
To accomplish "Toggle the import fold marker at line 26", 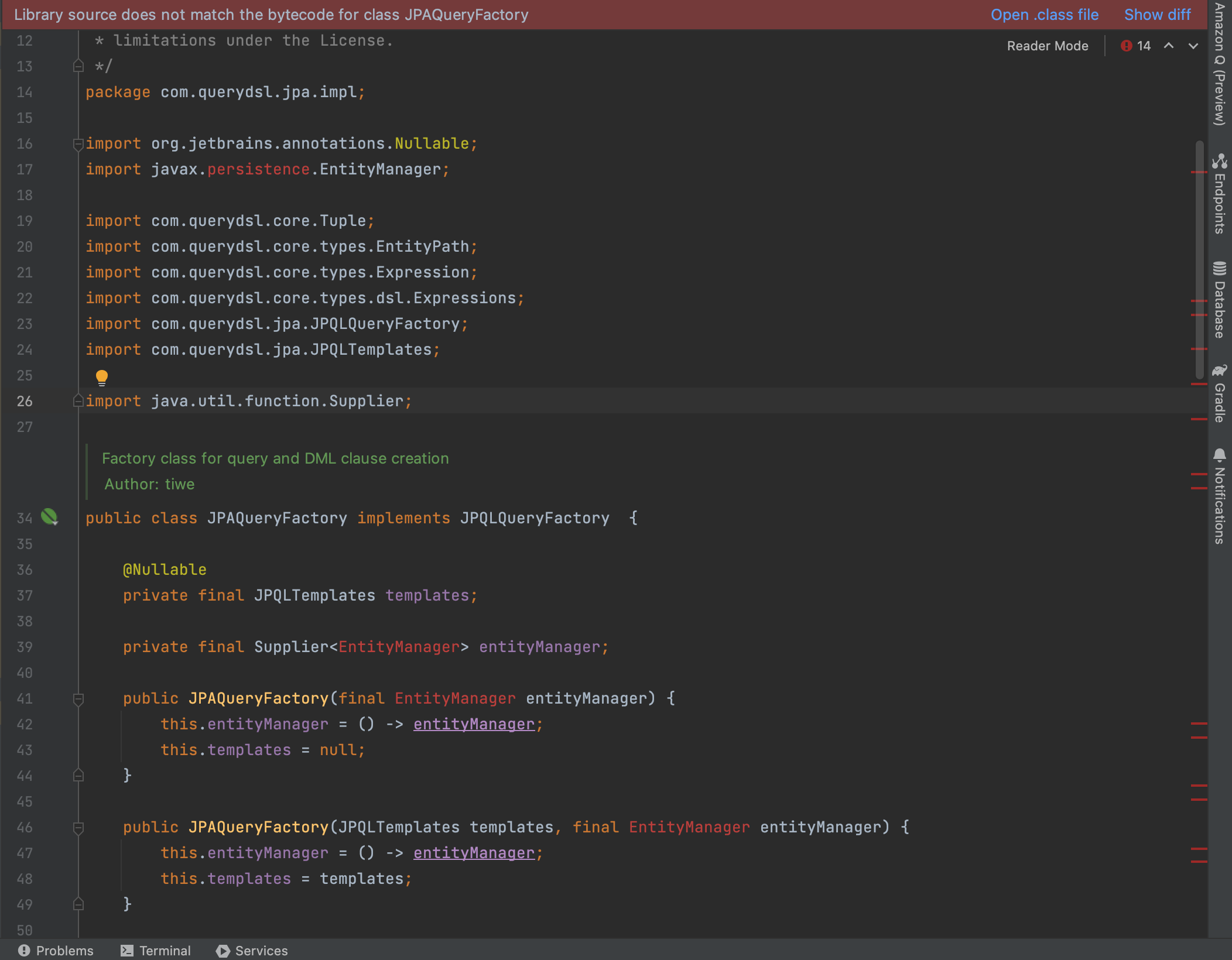I will click(78, 401).
